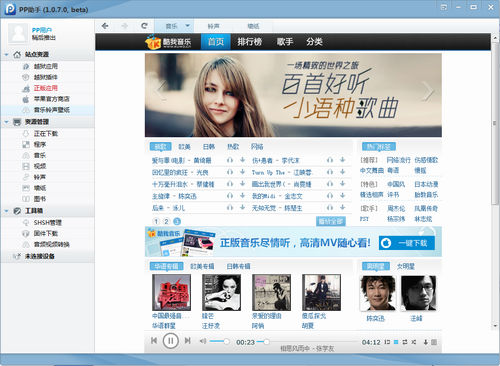Switch to the 壁纸 tab
This screenshot has height=366, width=500.
253,26
